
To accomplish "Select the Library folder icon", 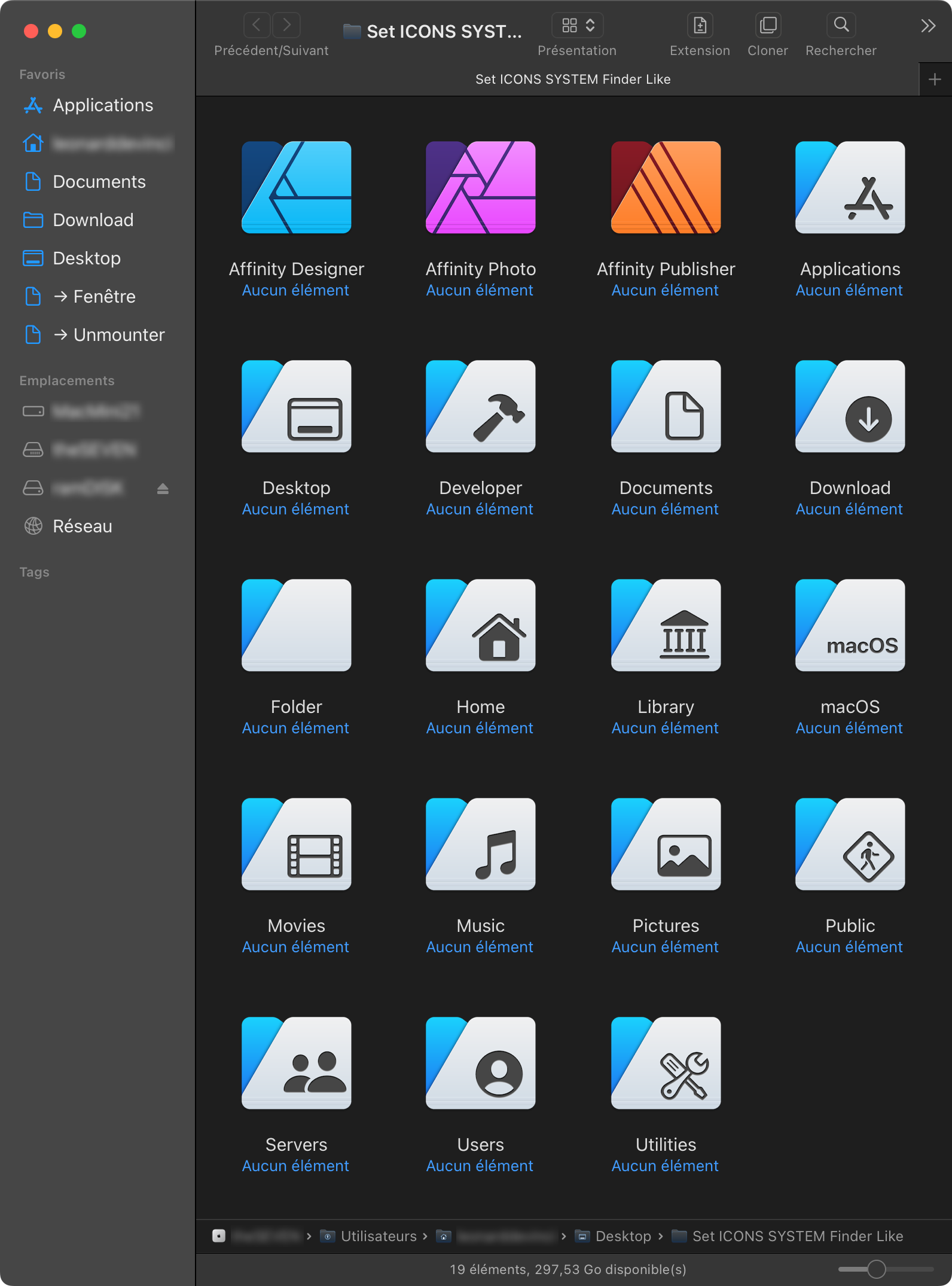I will click(666, 625).
